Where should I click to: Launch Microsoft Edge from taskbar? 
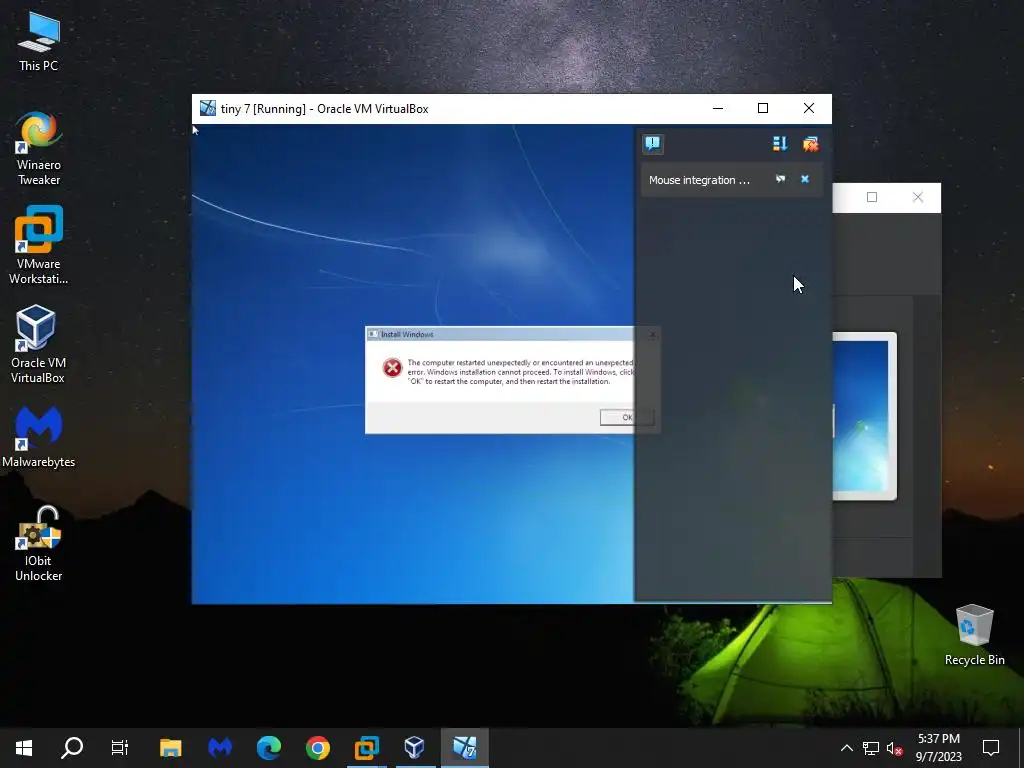pyautogui.click(x=268, y=748)
